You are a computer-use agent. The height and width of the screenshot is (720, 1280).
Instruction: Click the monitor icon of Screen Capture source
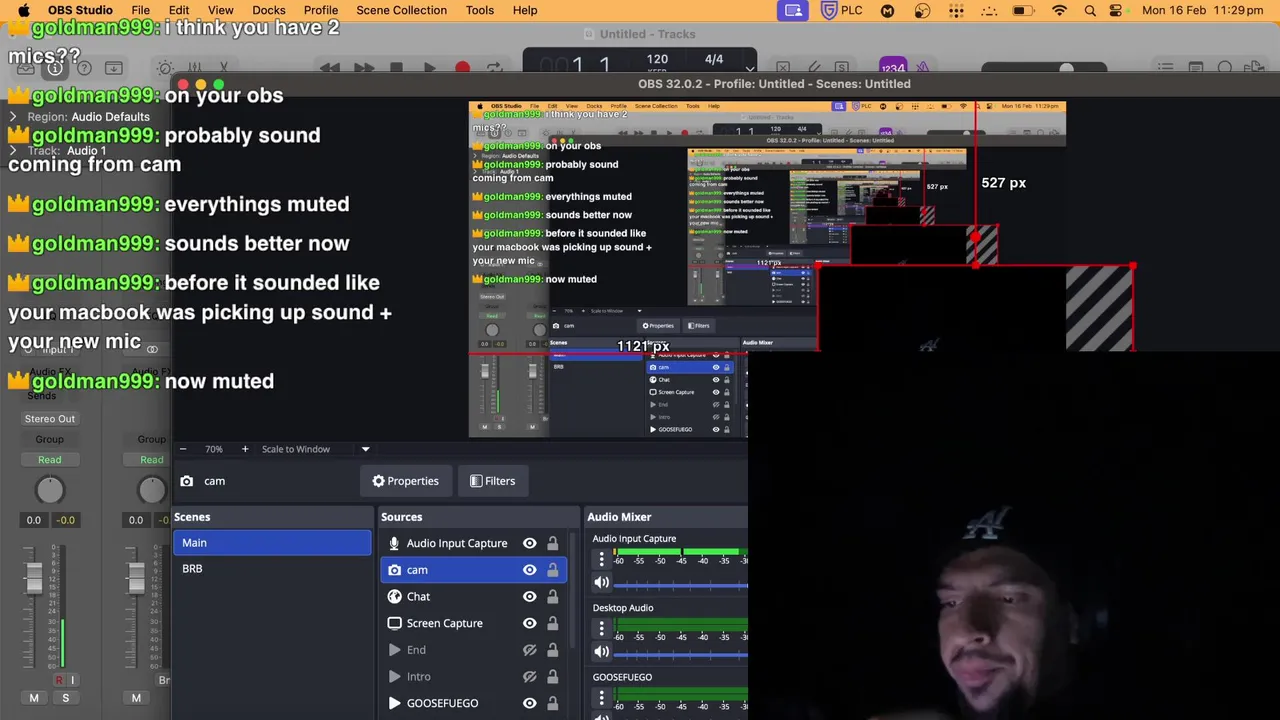click(x=394, y=623)
